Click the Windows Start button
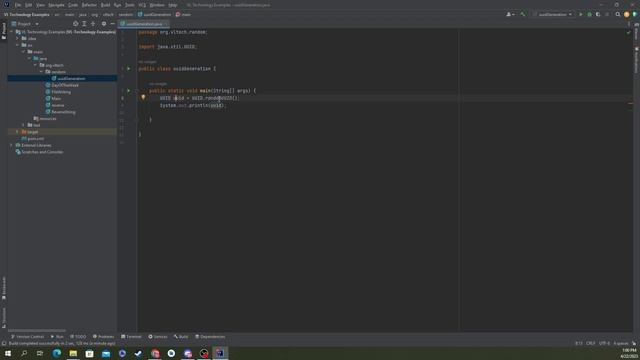 (8, 353)
